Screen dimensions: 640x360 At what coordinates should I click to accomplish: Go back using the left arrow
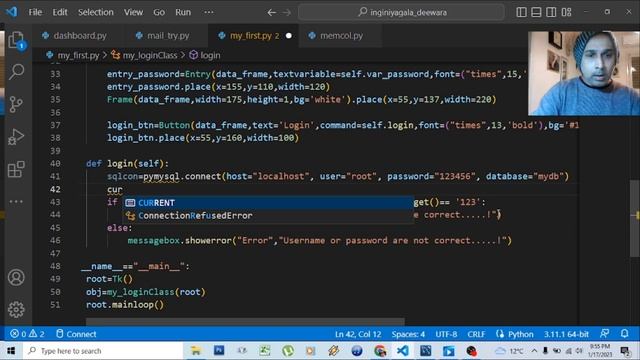[x=271, y=13]
